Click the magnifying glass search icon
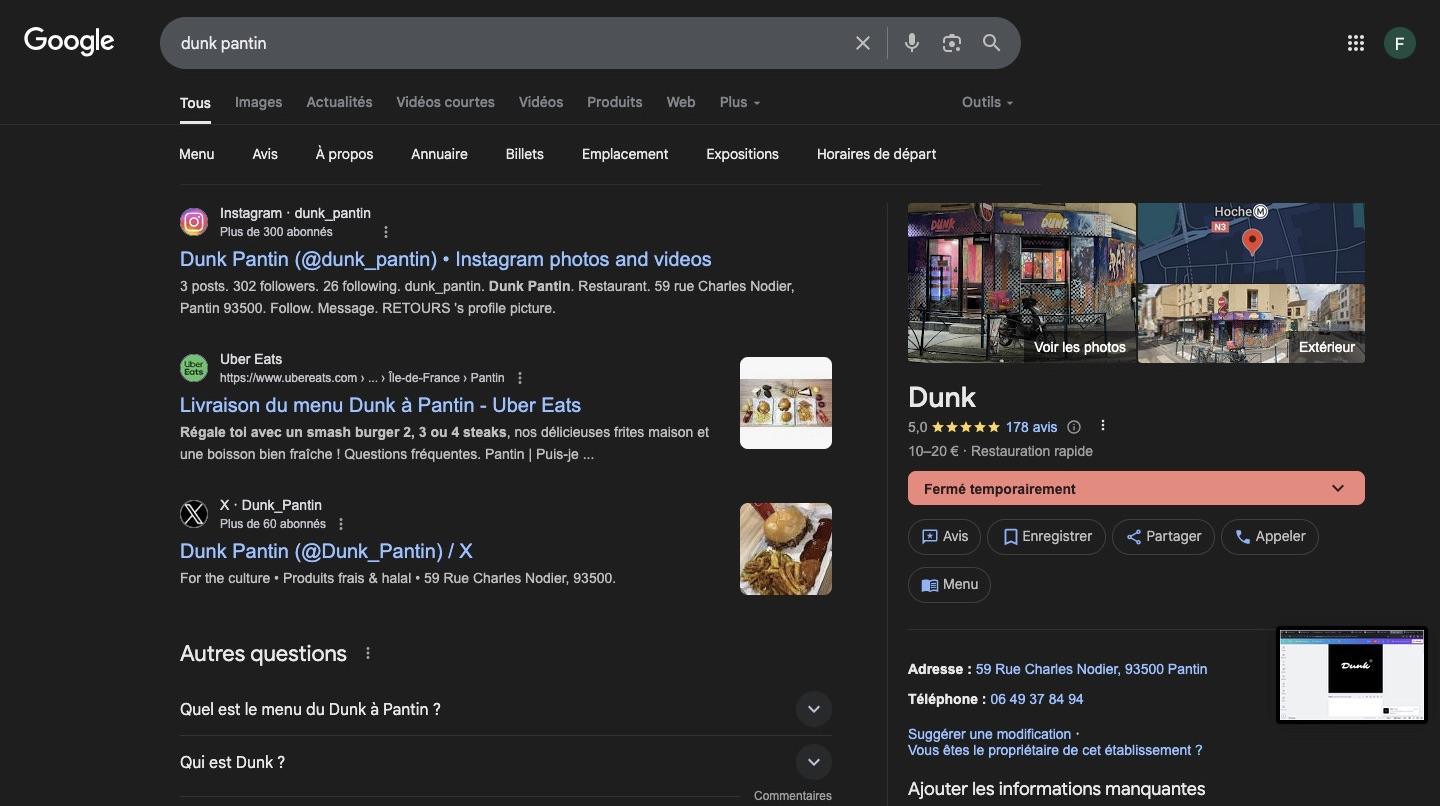Image resolution: width=1440 pixels, height=806 pixels. click(991, 43)
